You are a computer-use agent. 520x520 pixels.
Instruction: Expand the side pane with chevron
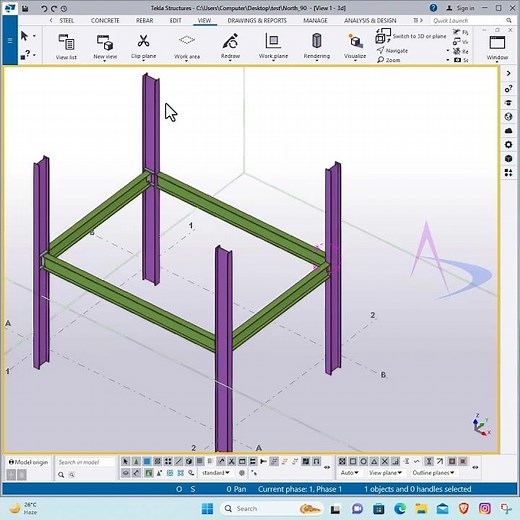click(x=508, y=73)
